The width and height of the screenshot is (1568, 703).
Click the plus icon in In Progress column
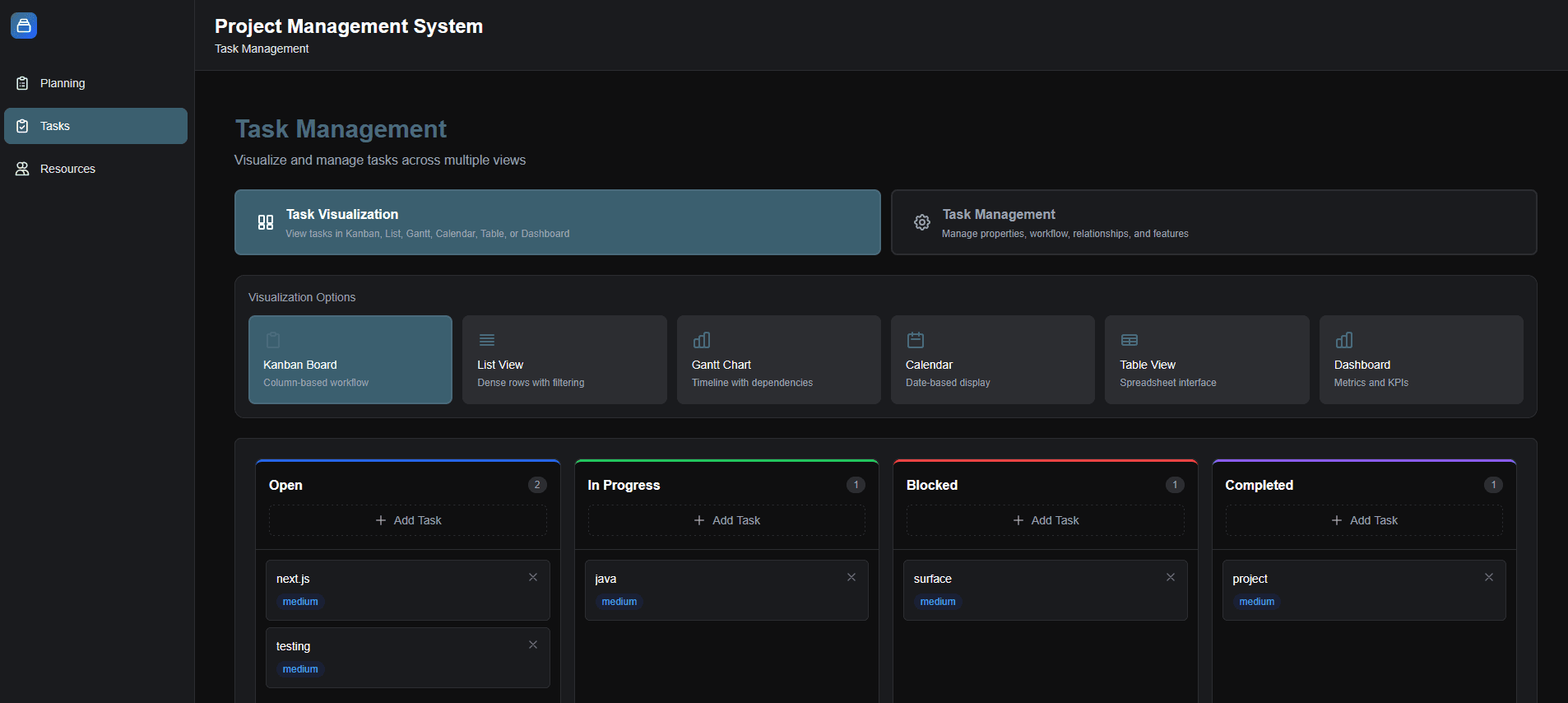pos(699,520)
